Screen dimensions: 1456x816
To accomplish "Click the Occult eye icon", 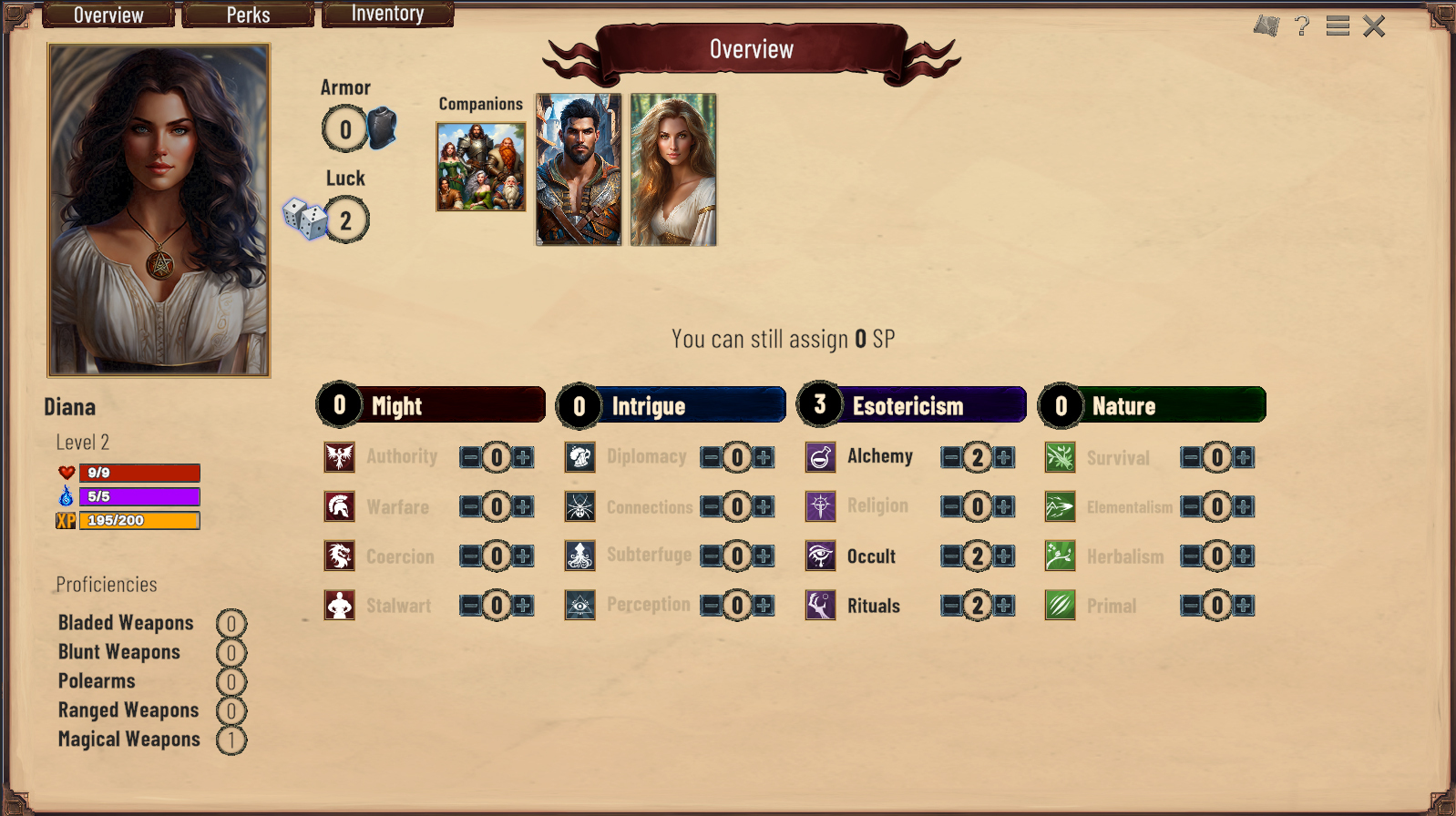I will click(820, 556).
